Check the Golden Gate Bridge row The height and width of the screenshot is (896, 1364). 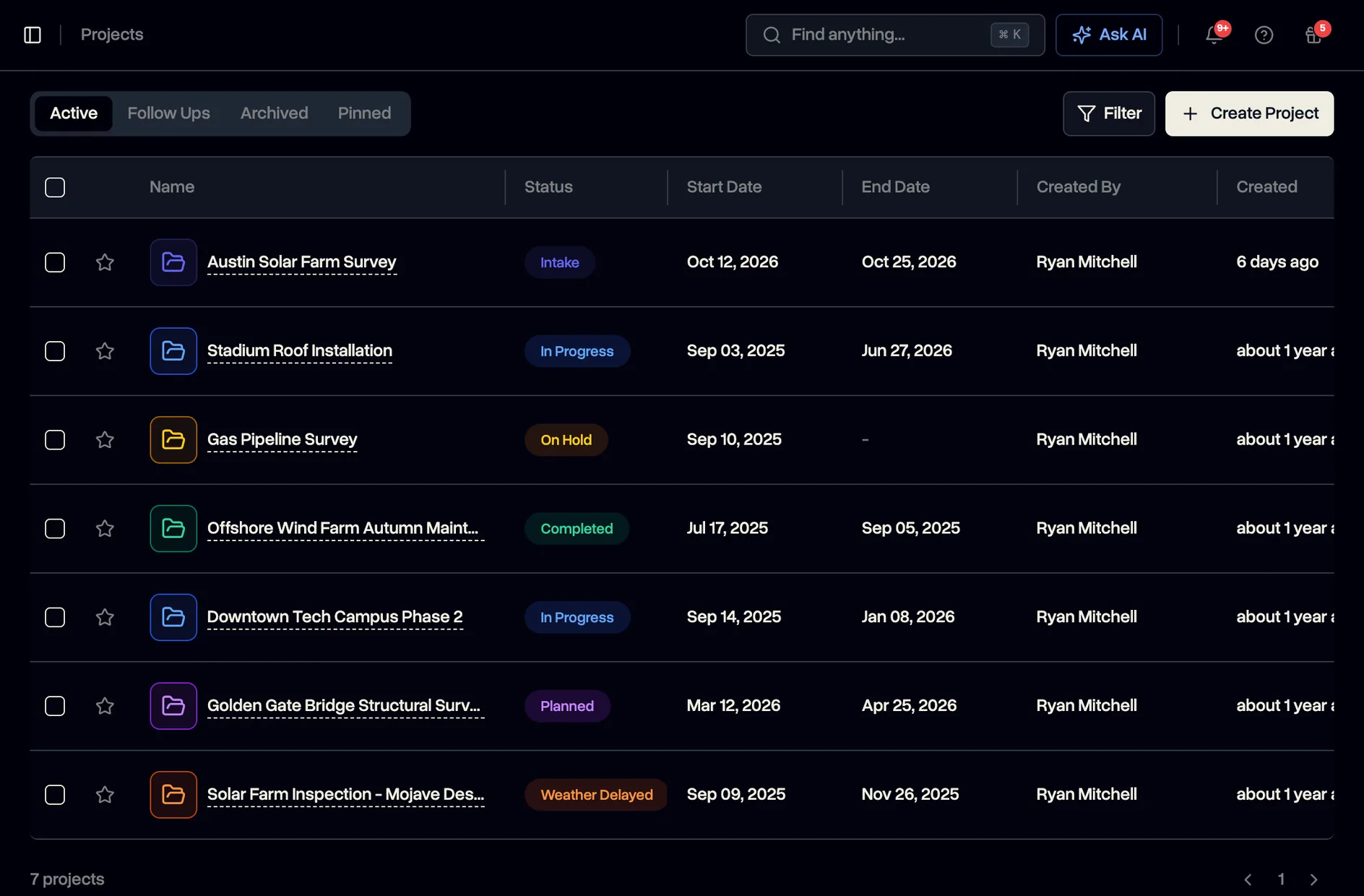[x=55, y=706]
